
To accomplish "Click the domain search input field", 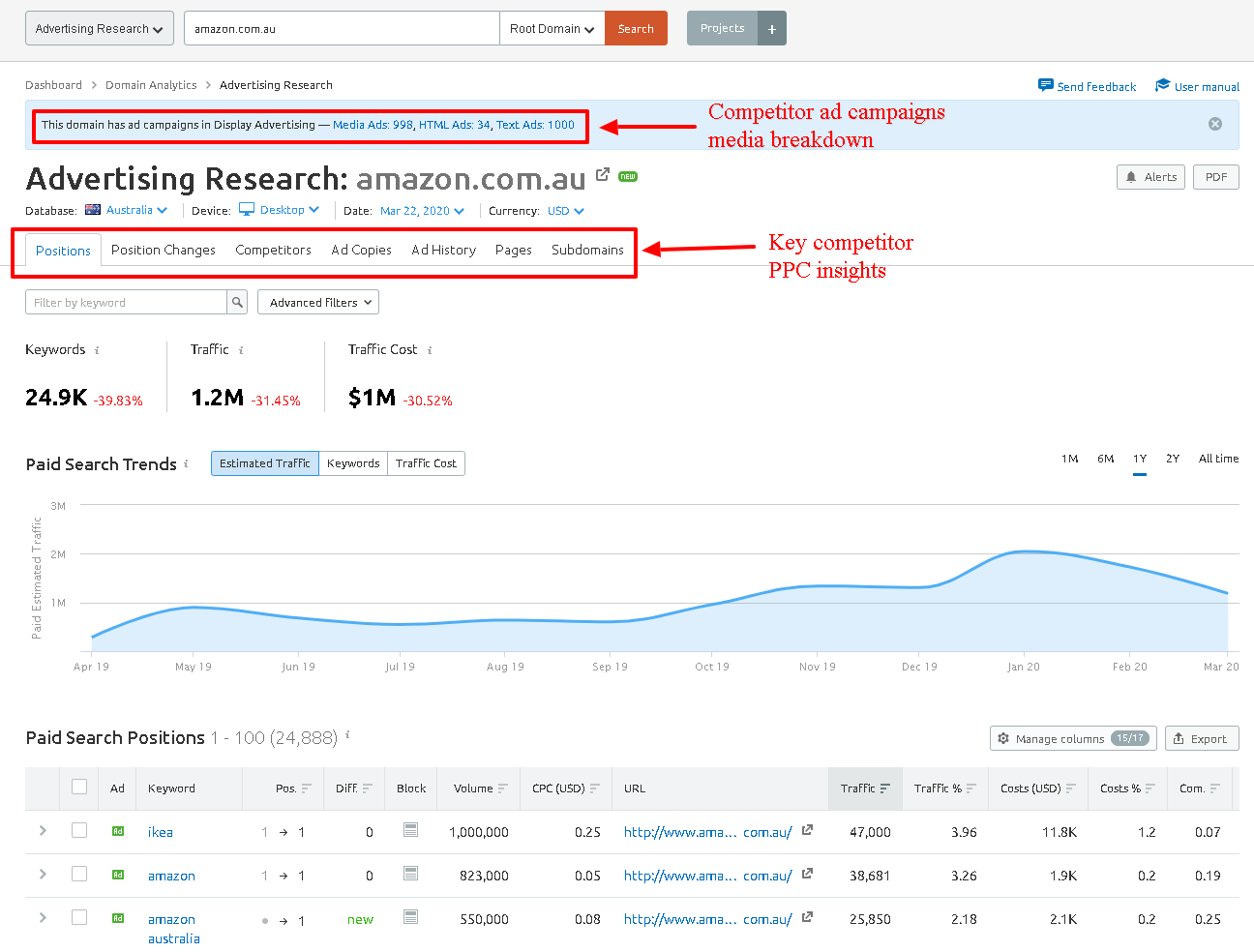I will 342,28.
